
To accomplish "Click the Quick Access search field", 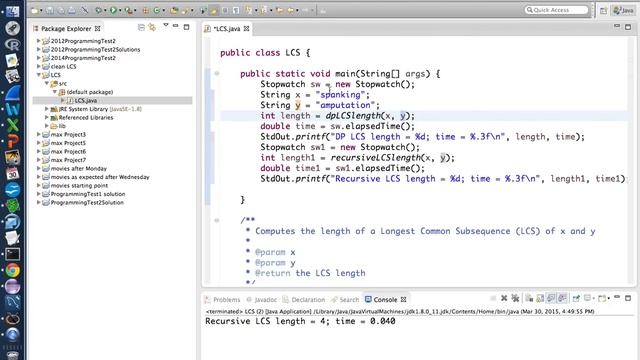I will (x=556, y=10).
